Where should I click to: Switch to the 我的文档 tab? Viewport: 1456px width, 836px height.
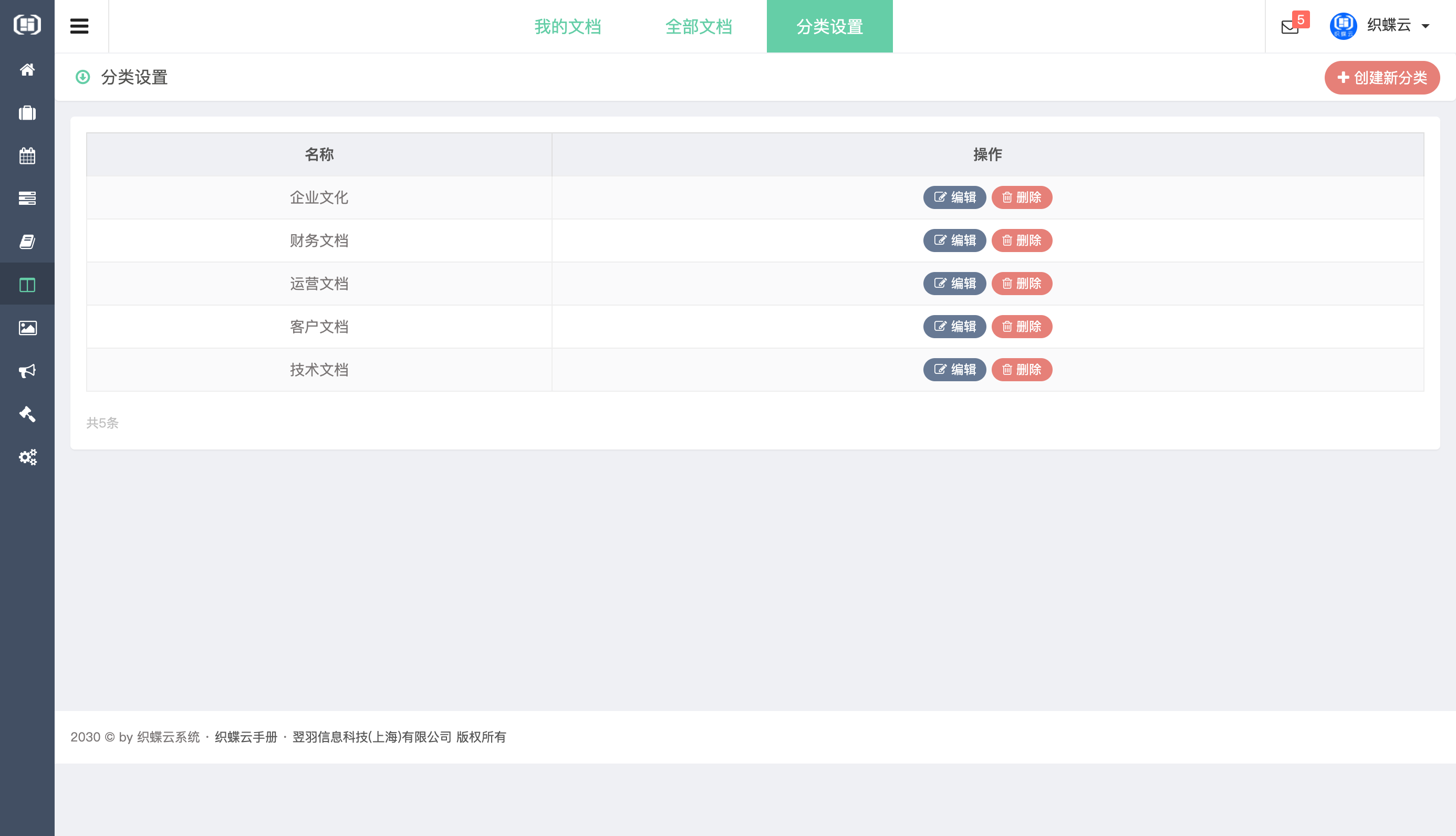point(567,26)
